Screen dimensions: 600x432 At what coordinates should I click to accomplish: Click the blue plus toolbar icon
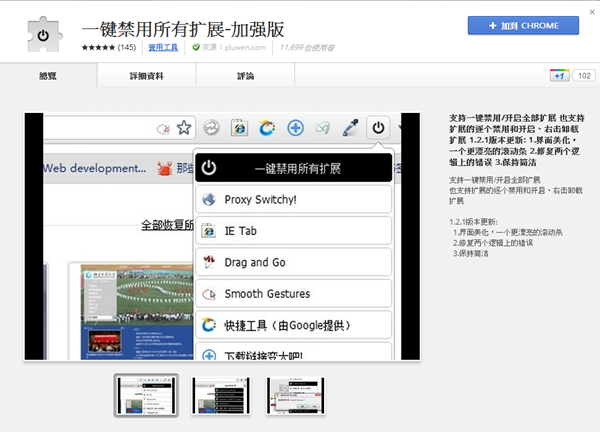pos(295,128)
